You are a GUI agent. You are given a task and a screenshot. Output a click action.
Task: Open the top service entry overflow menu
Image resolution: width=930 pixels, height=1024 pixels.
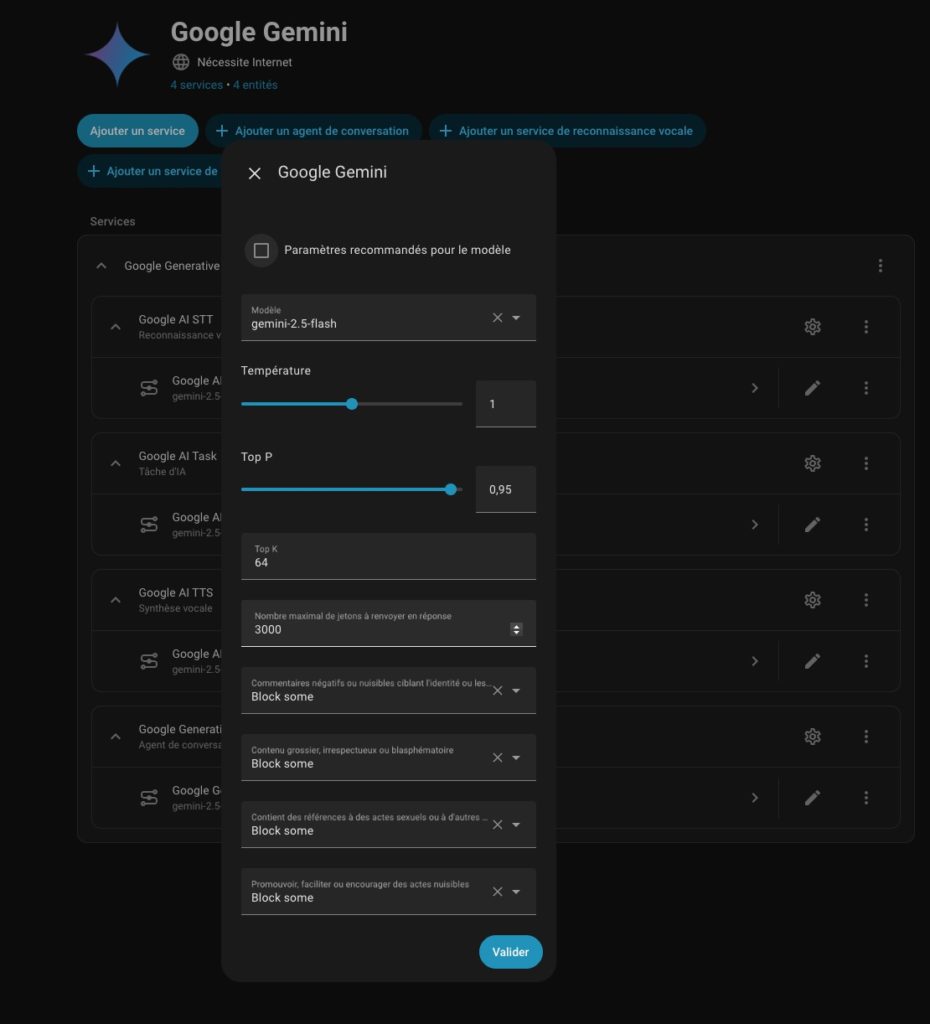[880, 266]
